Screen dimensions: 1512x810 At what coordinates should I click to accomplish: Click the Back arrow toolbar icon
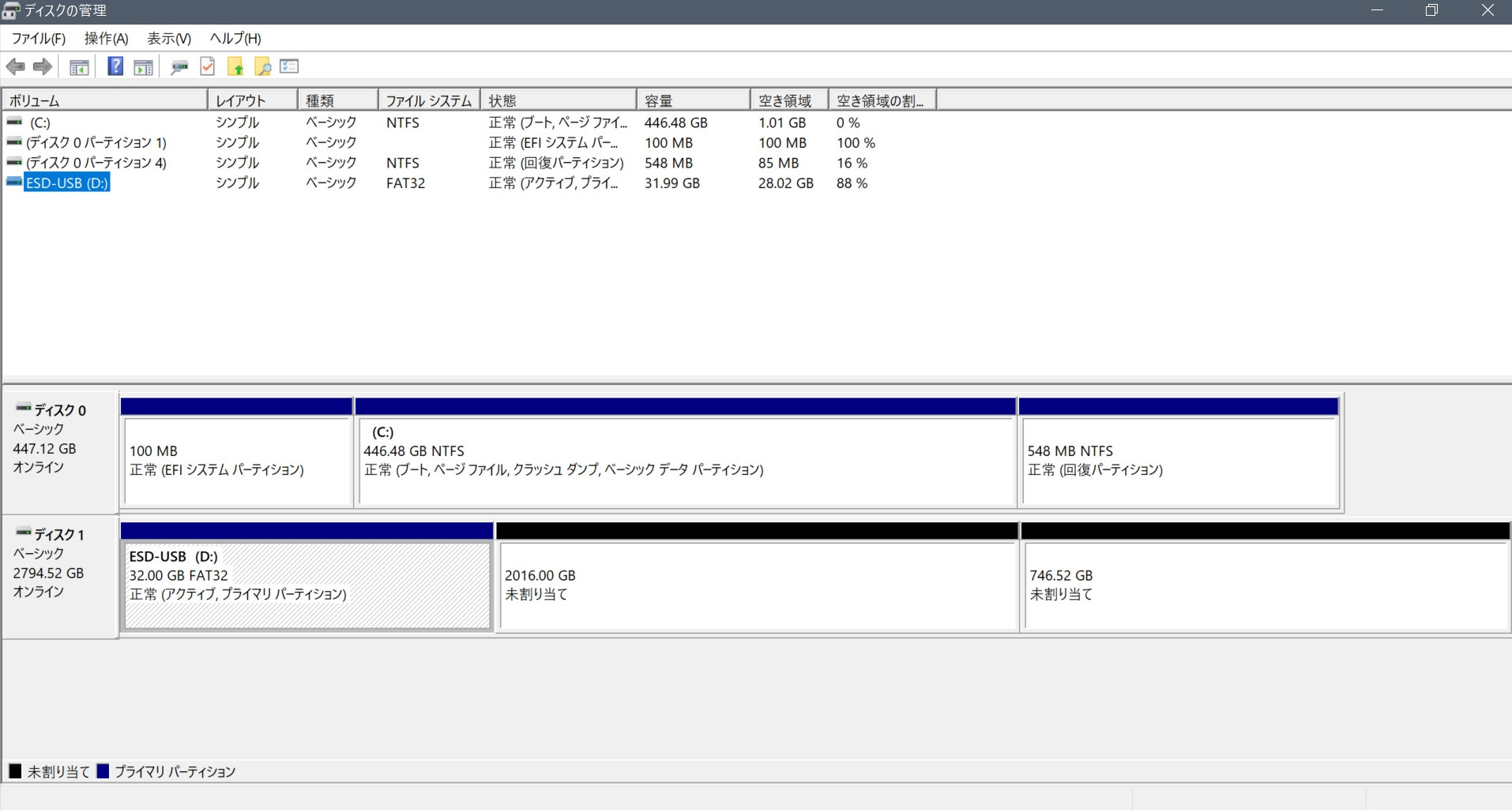[x=15, y=67]
